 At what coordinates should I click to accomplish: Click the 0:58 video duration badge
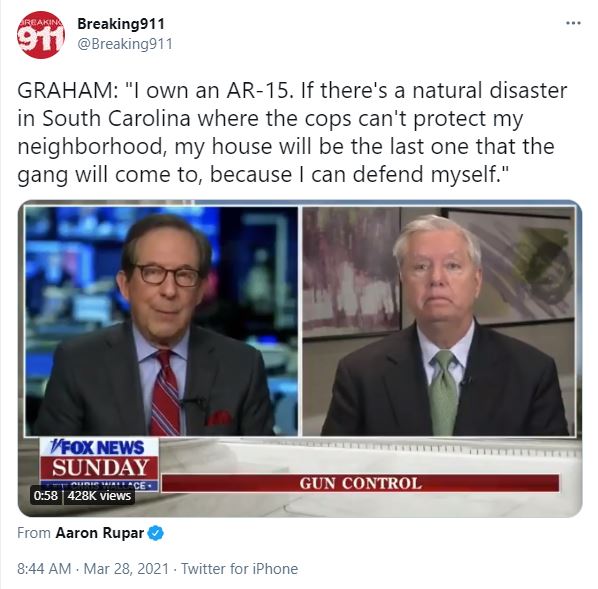45,496
